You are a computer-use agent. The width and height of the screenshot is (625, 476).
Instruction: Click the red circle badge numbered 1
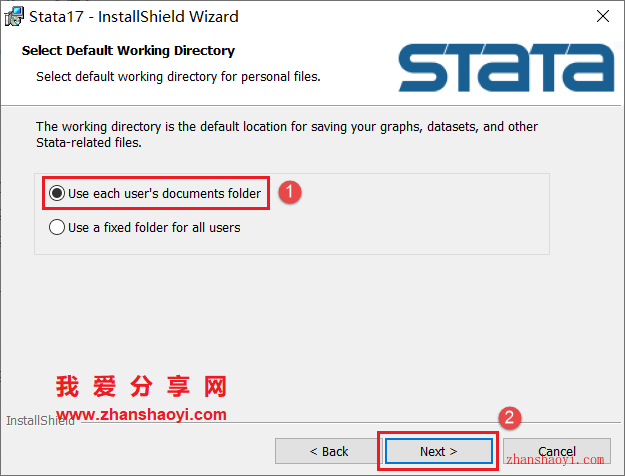(x=290, y=193)
